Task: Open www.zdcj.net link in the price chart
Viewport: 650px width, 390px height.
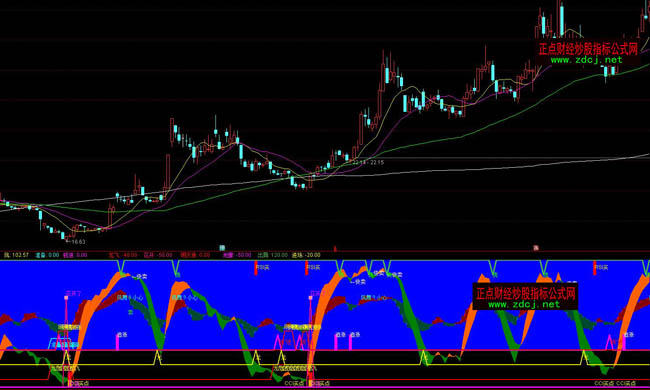Action: (x=586, y=60)
